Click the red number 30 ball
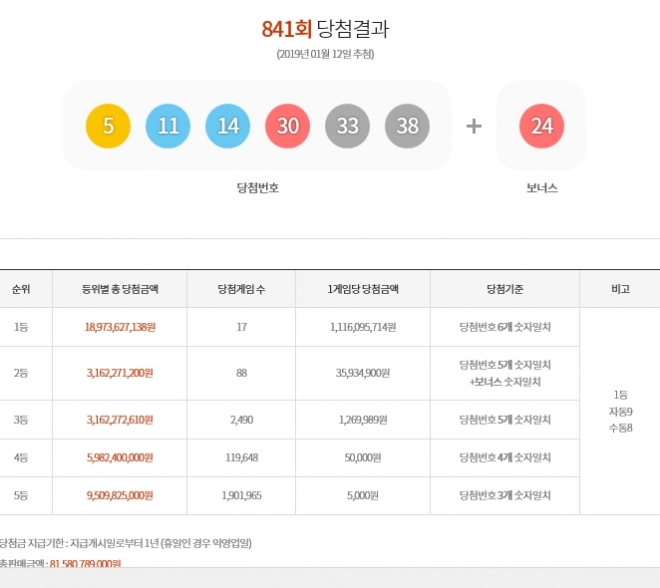Screen dimensions: 660x588 pos(288,126)
